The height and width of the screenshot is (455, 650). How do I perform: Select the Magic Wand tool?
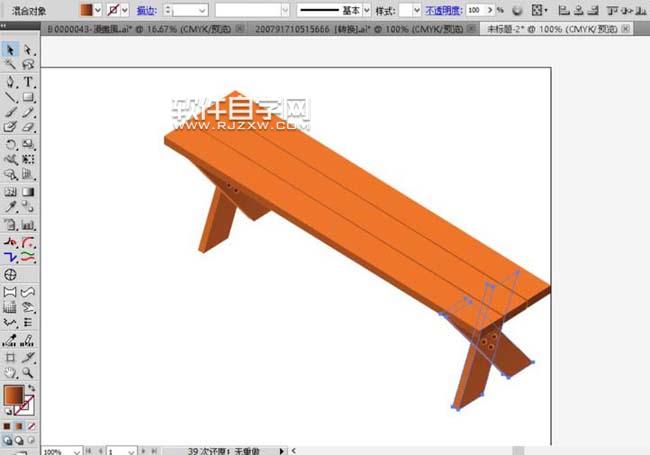click(10, 64)
